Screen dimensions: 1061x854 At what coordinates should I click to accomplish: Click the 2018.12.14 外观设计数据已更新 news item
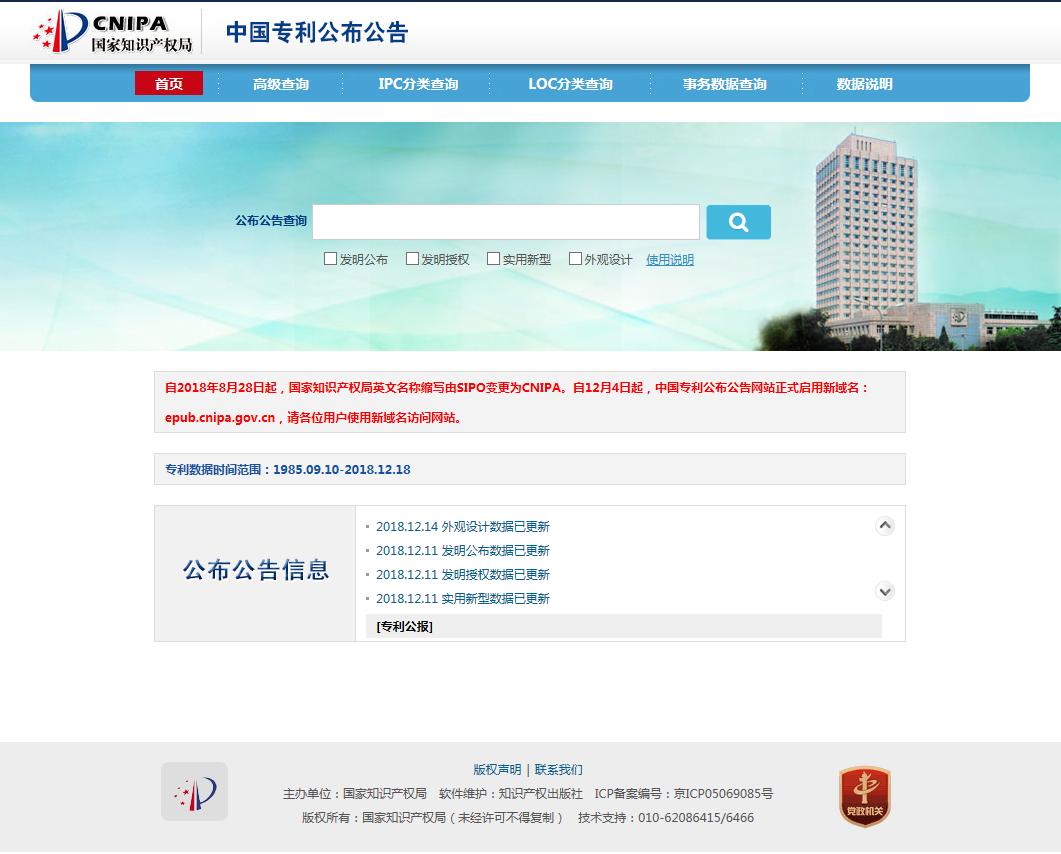[x=462, y=525]
